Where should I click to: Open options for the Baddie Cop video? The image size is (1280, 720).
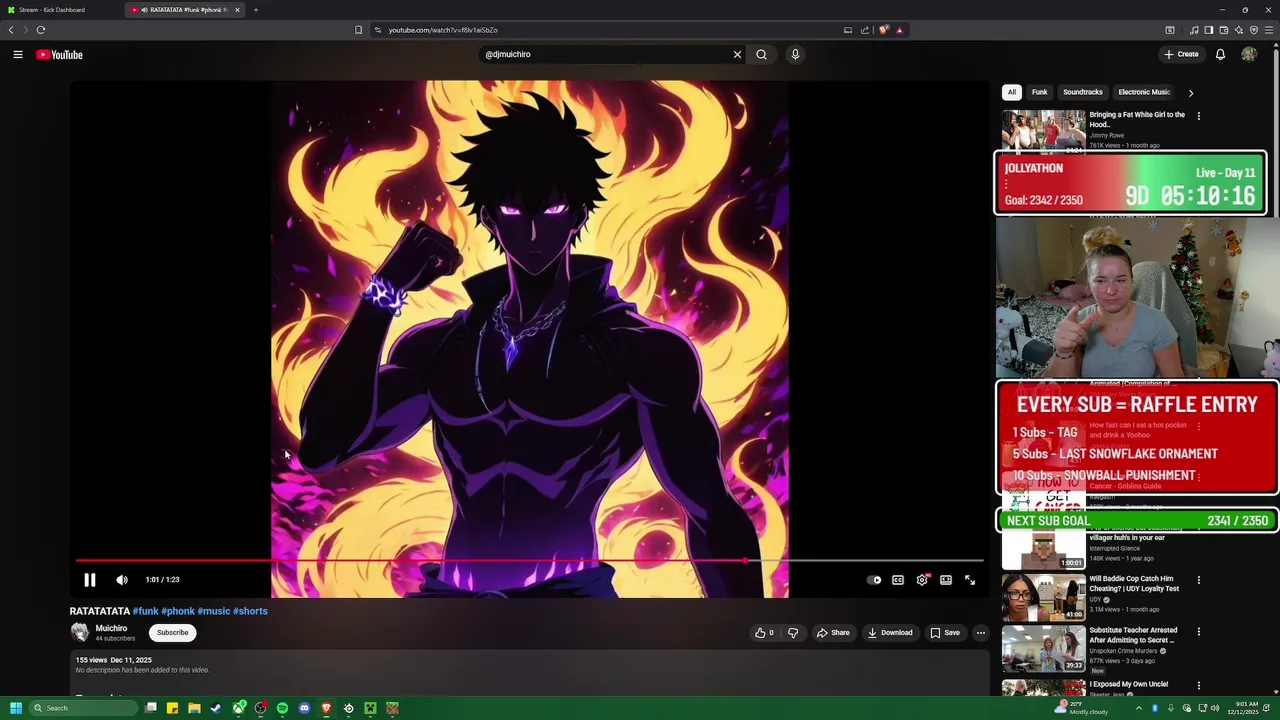tap(1198, 580)
